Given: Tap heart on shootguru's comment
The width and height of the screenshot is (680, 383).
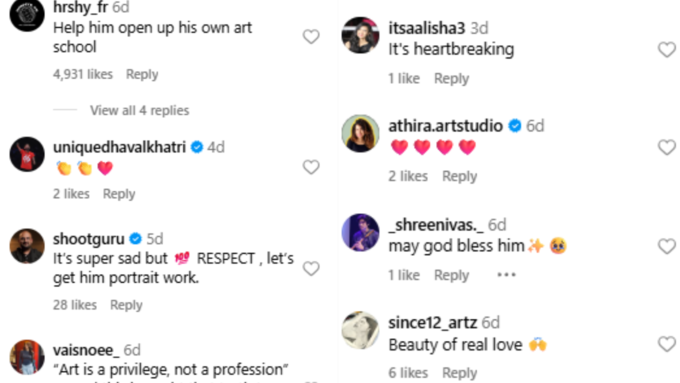Looking at the screenshot, I should [311, 268].
